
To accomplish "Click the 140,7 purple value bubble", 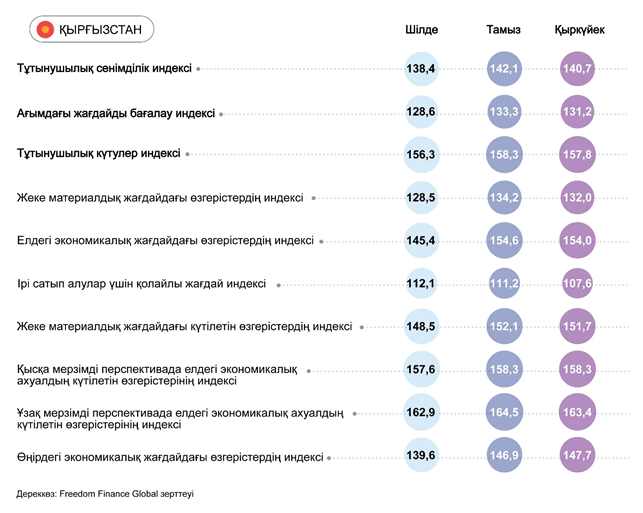I will pyautogui.click(x=578, y=69).
